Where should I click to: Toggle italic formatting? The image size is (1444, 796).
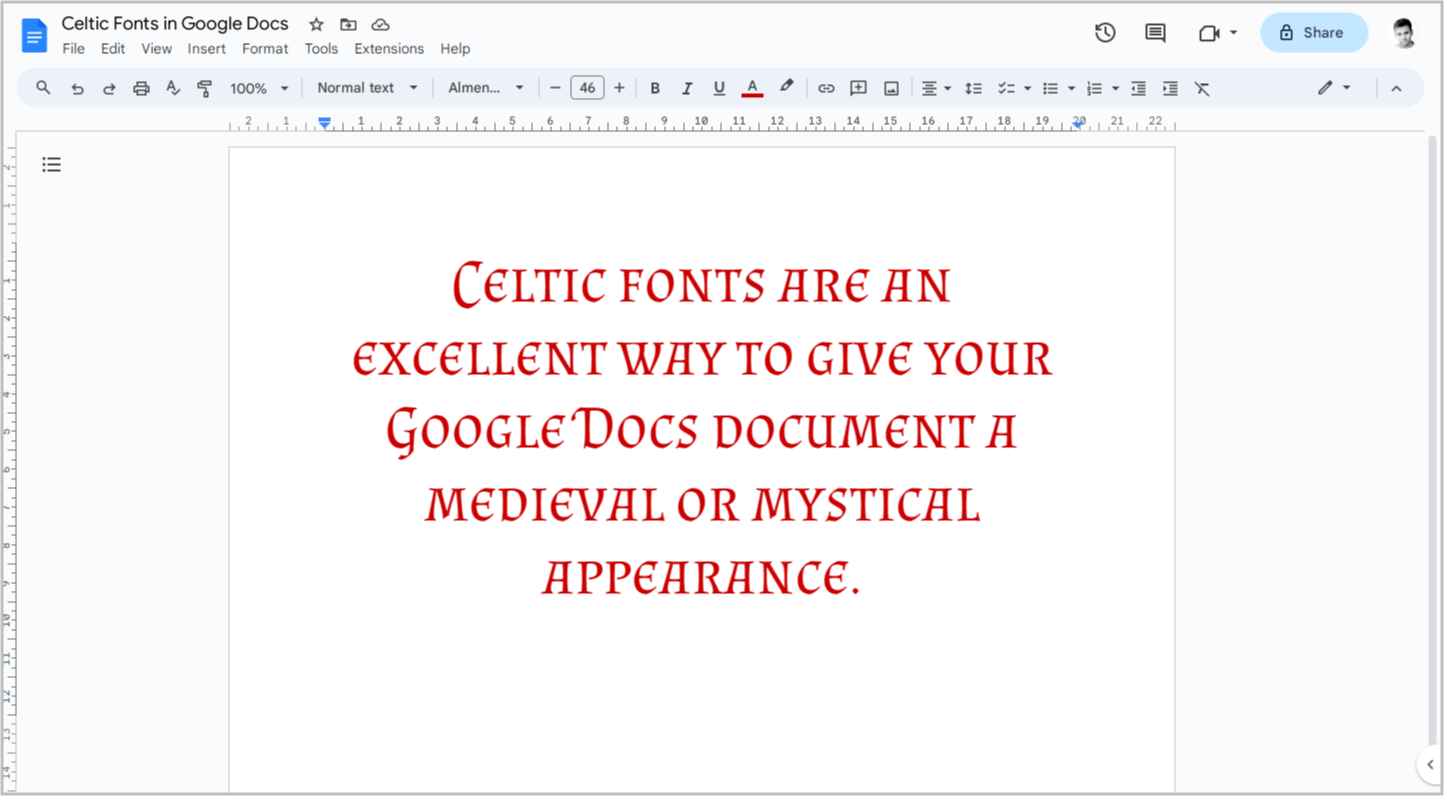(687, 88)
